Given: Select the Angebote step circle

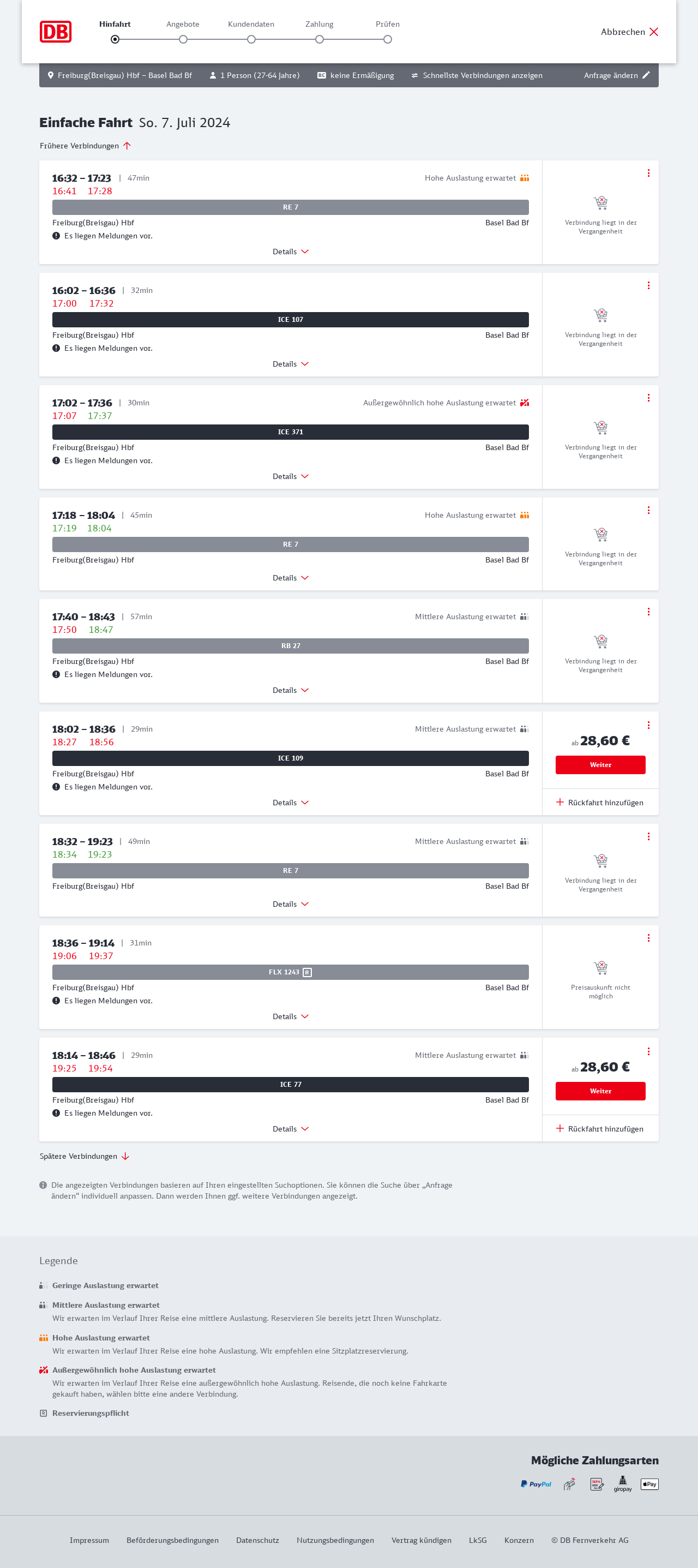Looking at the screenshot, I should coord(183,40).
